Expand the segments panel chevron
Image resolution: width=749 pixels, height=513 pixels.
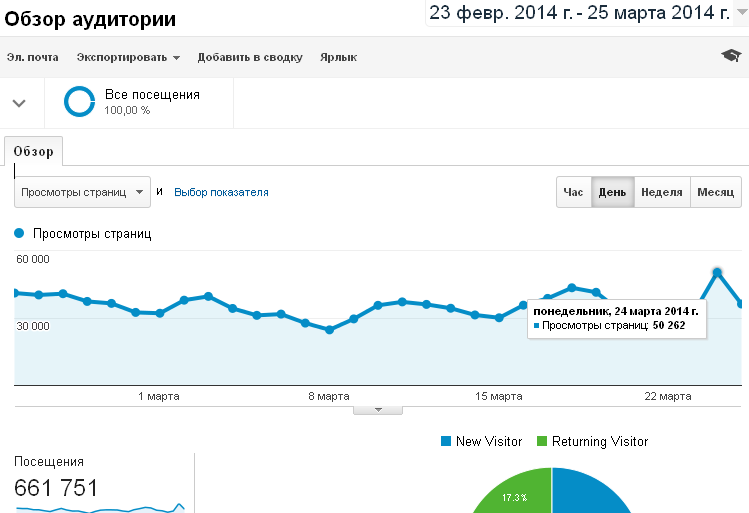coord(19,103)
